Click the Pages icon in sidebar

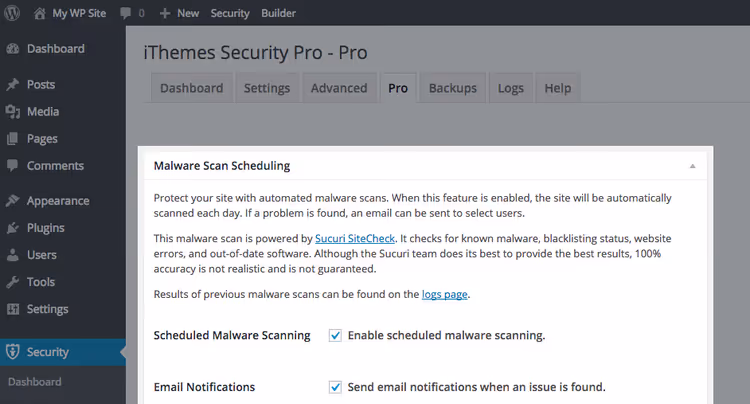(13, 139)
